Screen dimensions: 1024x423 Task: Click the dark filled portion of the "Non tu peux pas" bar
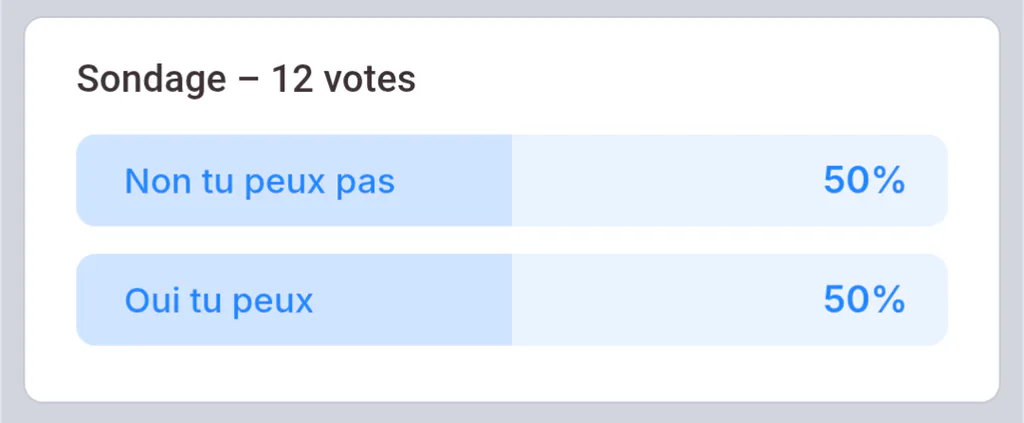(294, 180)
